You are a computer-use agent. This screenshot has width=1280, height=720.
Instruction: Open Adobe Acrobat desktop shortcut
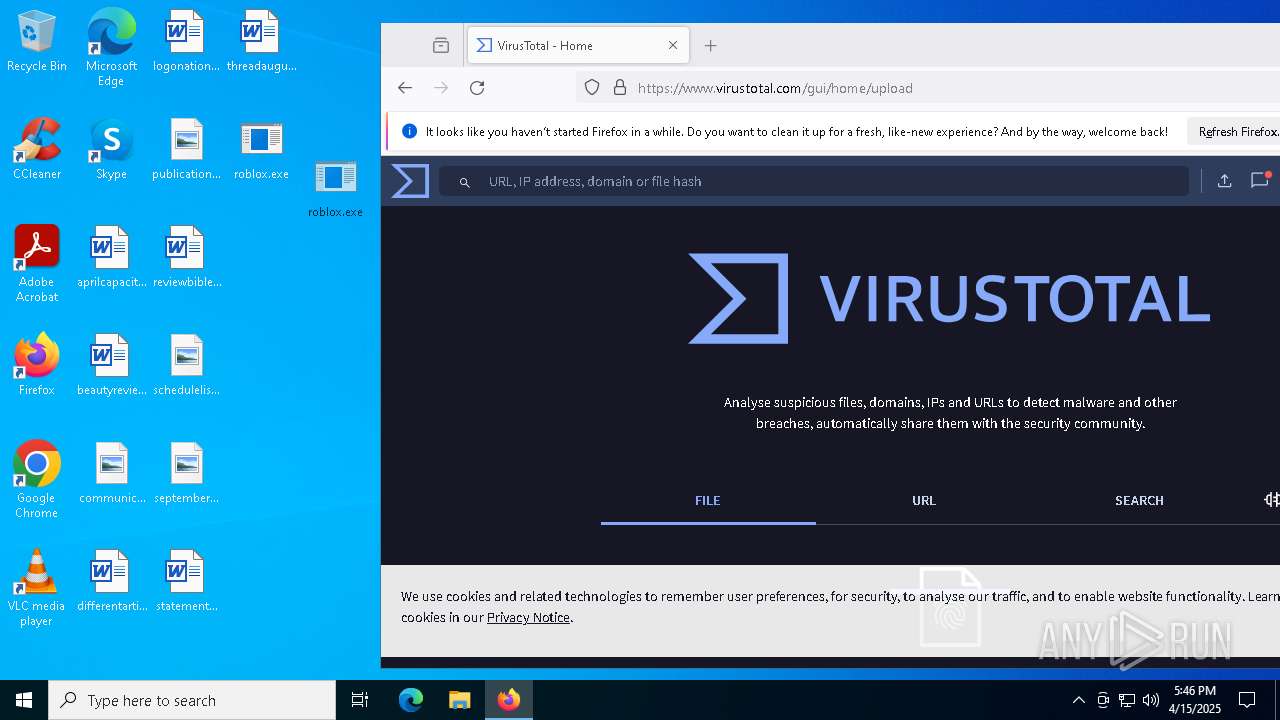(x=37, y=264)
